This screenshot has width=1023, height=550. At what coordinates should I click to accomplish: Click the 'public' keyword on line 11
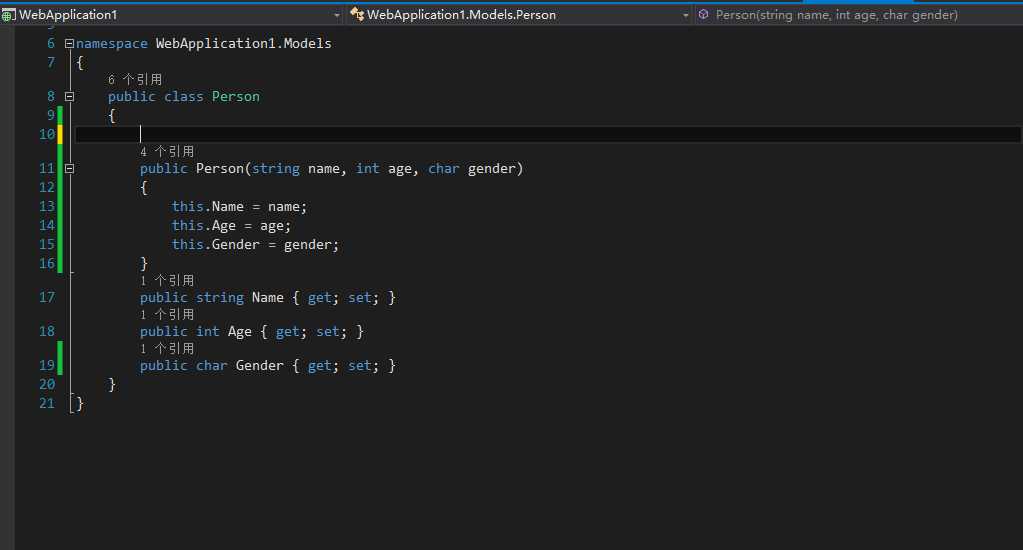164,168
